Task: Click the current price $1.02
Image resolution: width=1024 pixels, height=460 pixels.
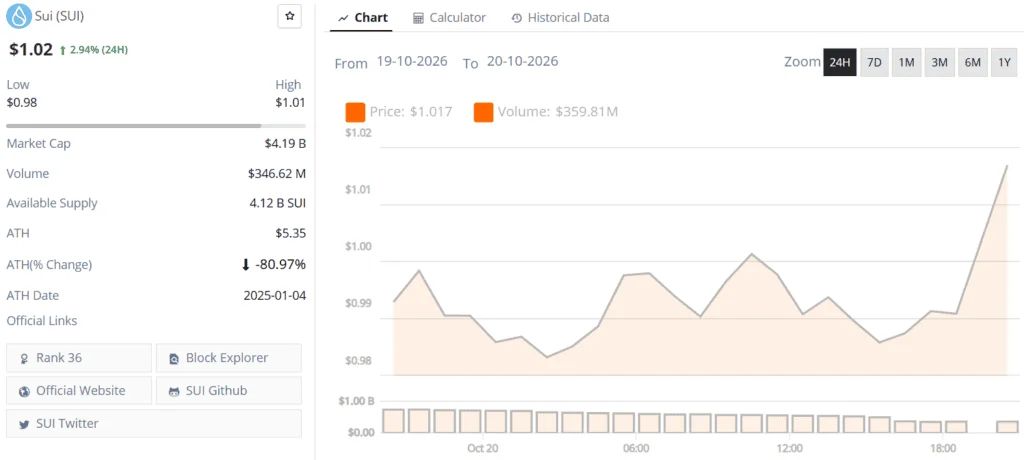Action: pyautogui.click(x=31, y=50)
